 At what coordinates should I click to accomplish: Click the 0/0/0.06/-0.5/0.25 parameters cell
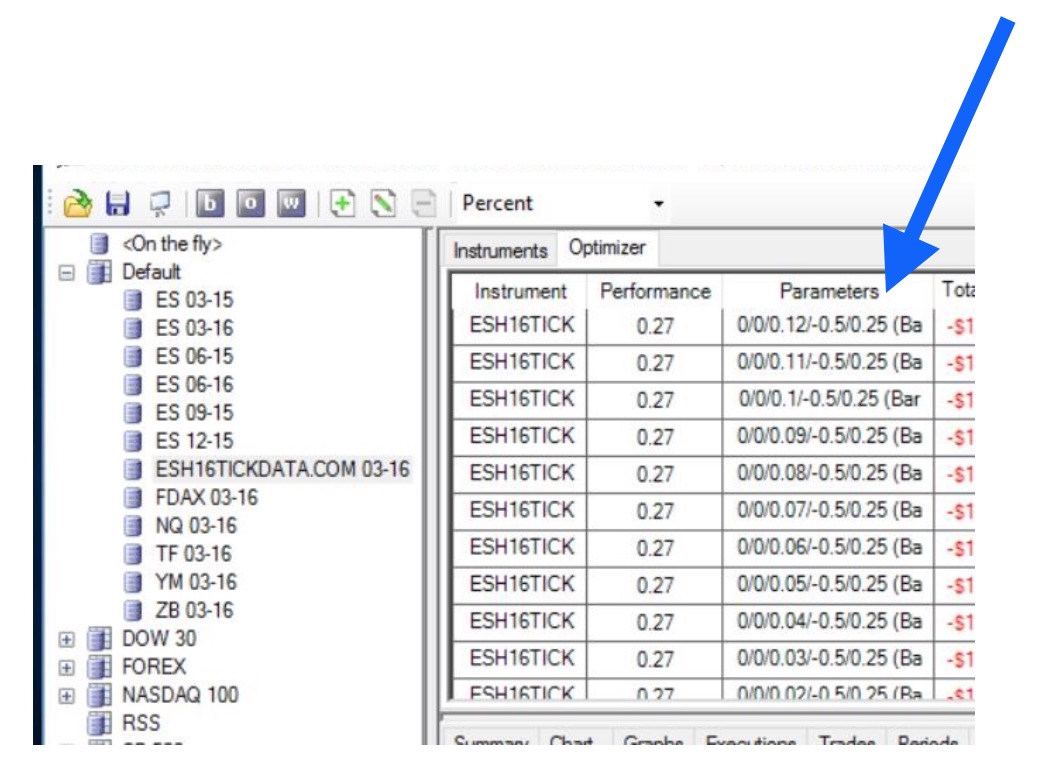828,548
